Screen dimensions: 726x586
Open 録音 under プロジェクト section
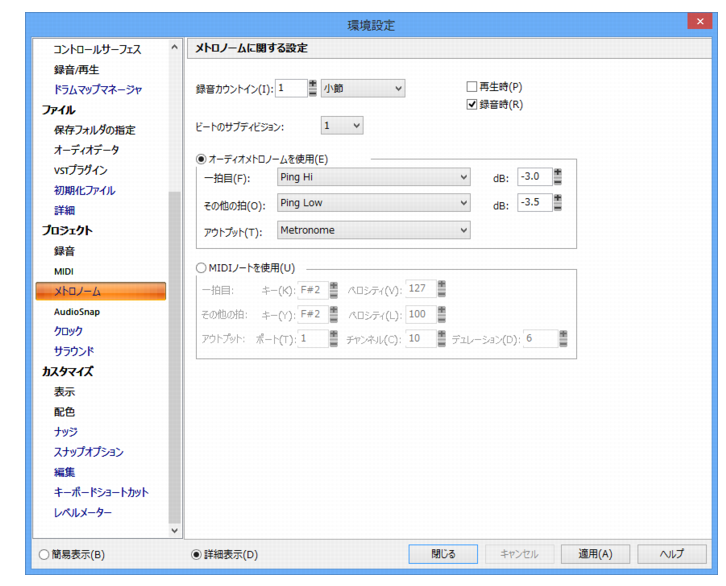[64, 251]
